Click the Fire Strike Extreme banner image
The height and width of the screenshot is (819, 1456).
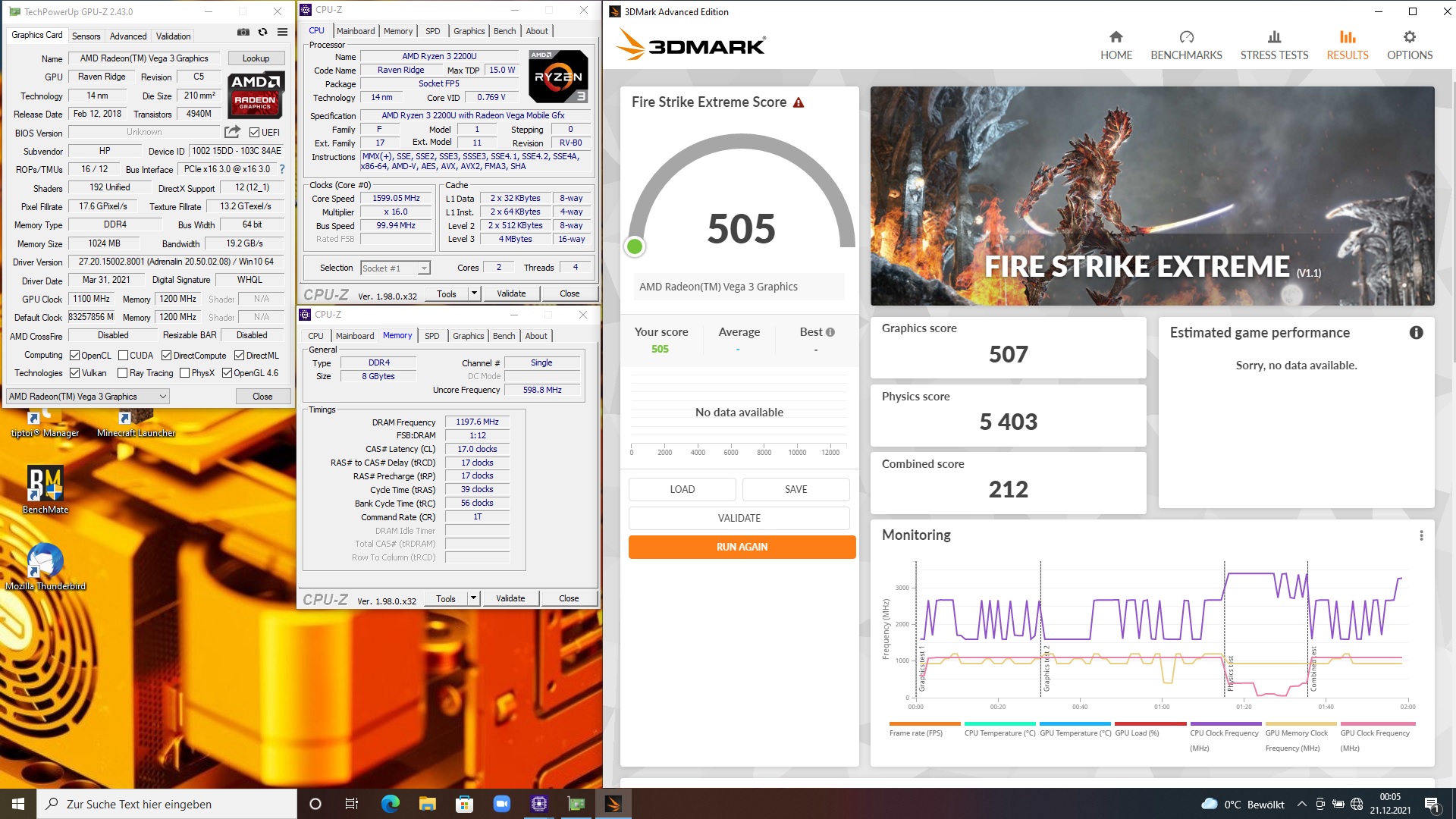point(1152,196)
